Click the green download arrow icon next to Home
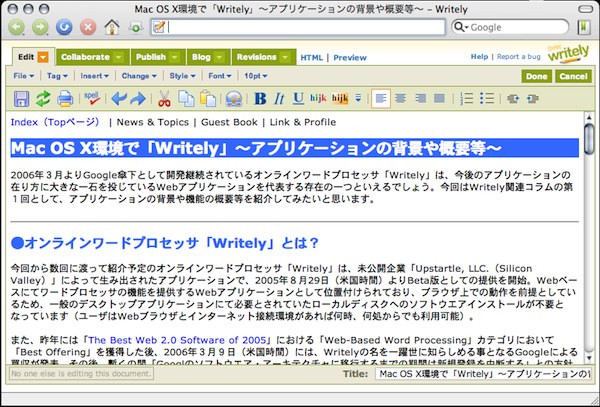The image size is (600, 407). tap(135, 27)
